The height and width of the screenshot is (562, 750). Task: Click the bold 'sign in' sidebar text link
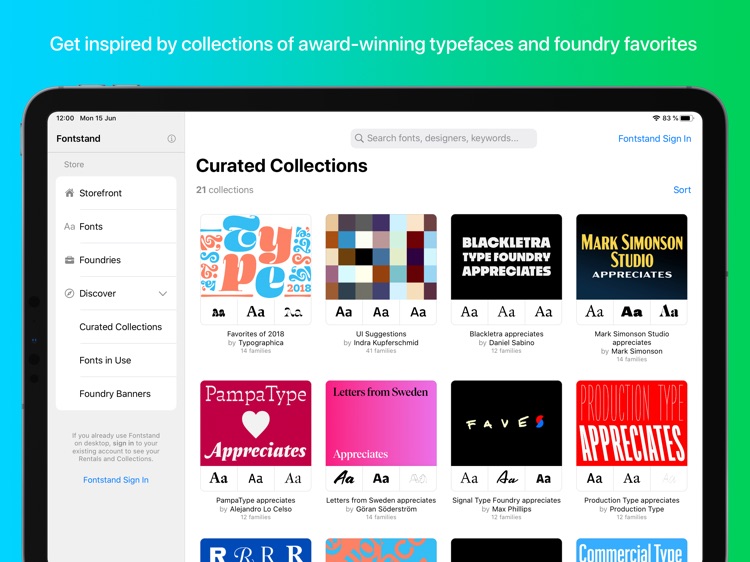coord(123,443)
